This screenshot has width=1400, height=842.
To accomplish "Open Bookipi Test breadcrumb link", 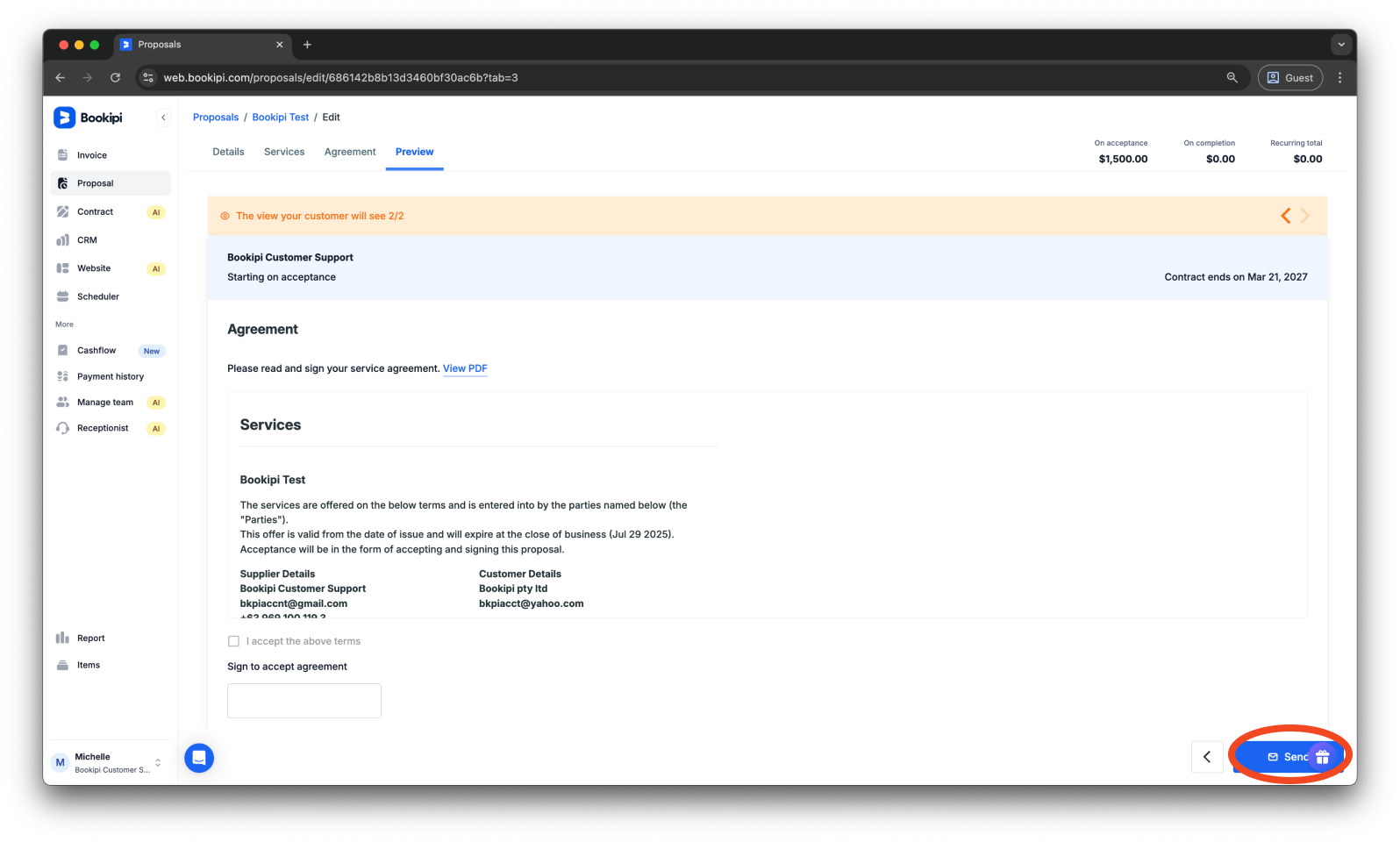I will [x=281, y=118].
